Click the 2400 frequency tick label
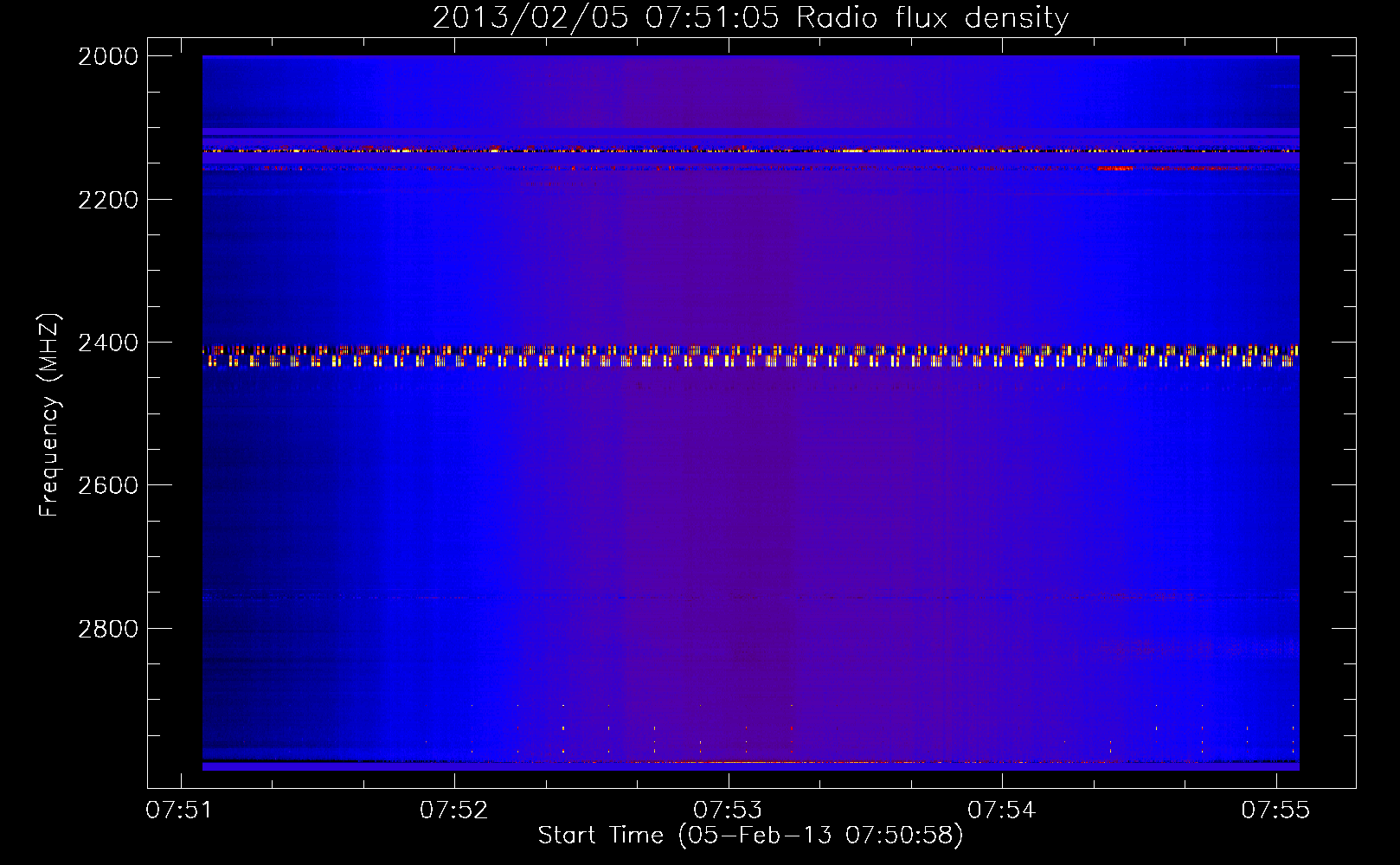 click(108, 343)
